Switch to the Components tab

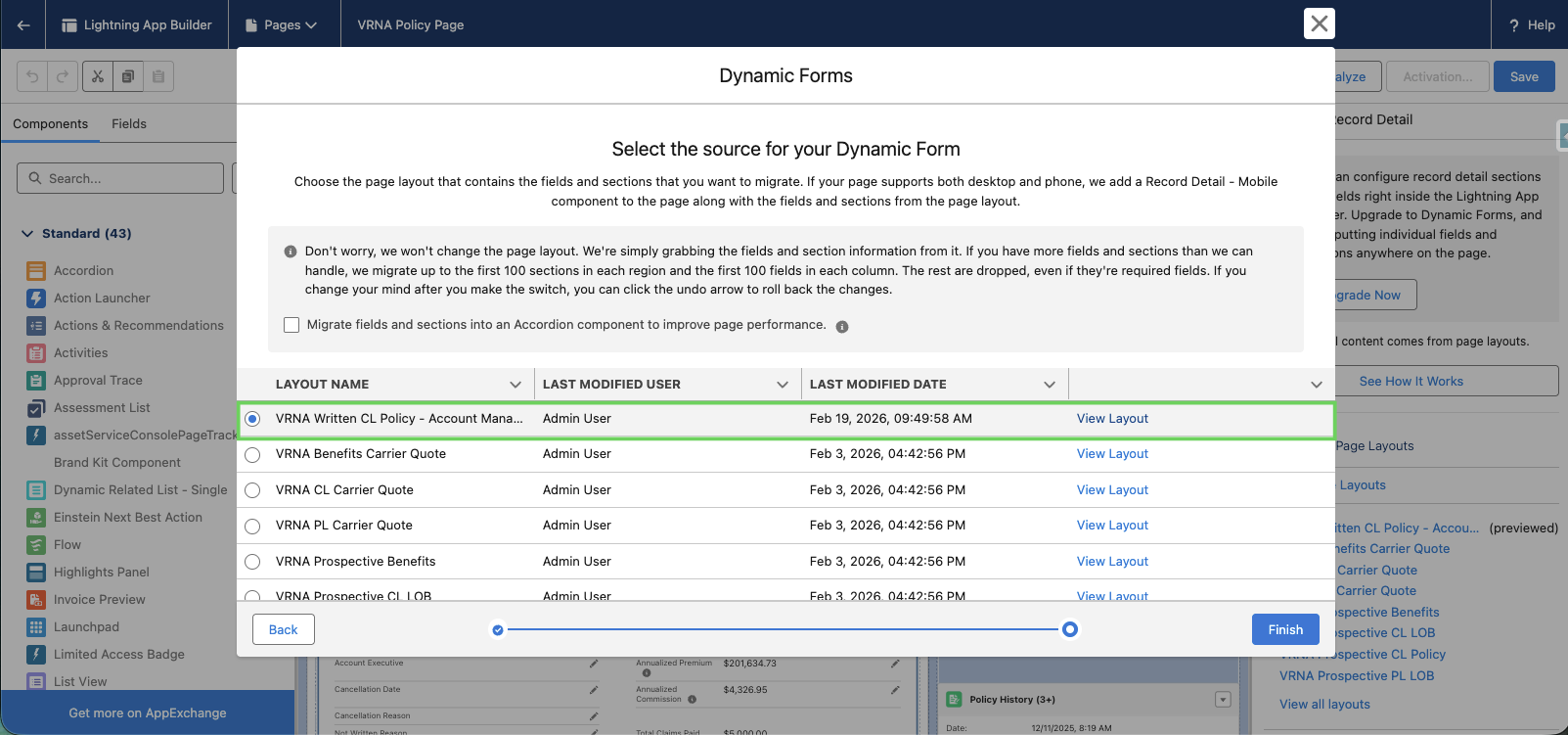pyautogui.click(x=50, y=124)
